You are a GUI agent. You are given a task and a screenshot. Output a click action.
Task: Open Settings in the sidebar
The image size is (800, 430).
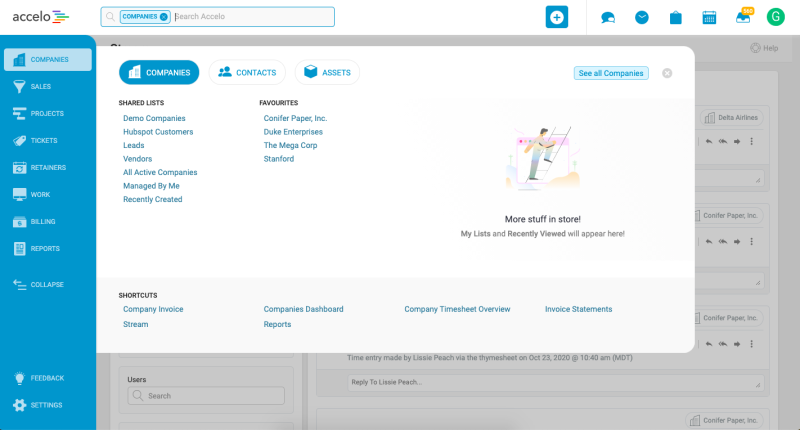click(47, 405)
